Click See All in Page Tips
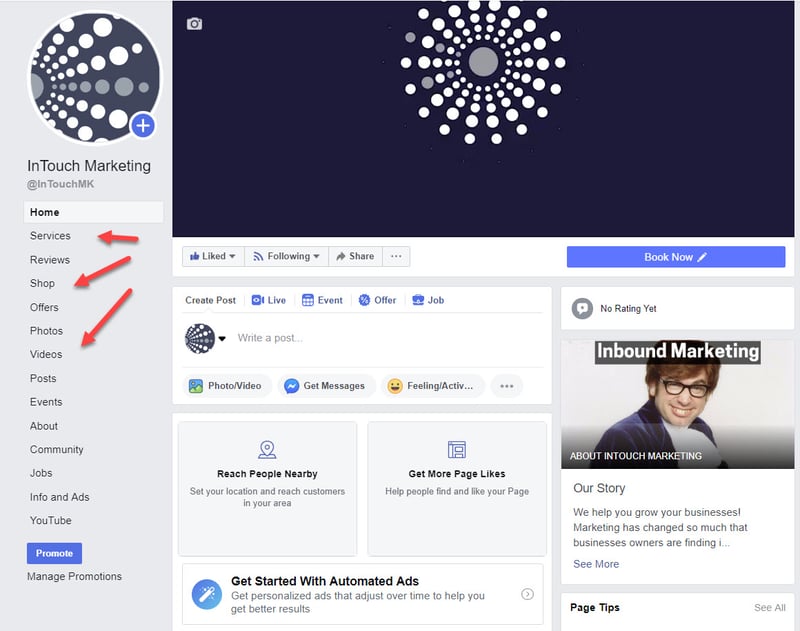The width and height of the screenshot is (800, 631). pyautogui.click(x=769, y=608)
